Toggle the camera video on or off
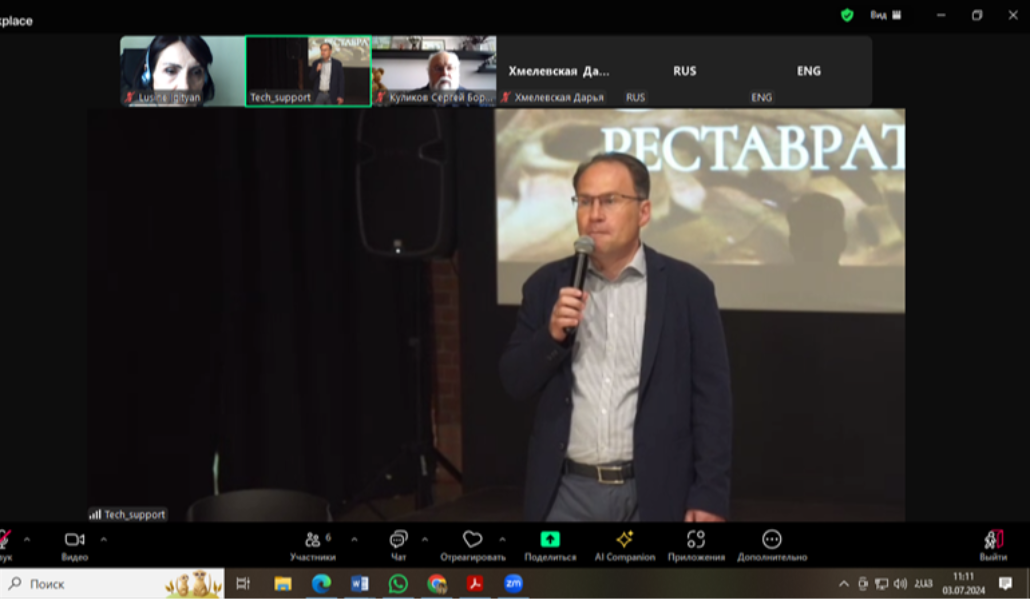This screenshot has width=1030, height=600. (74, 540)
